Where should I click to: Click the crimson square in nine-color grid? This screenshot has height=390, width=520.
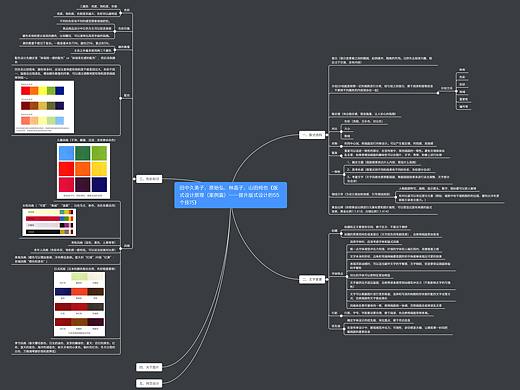66,184
